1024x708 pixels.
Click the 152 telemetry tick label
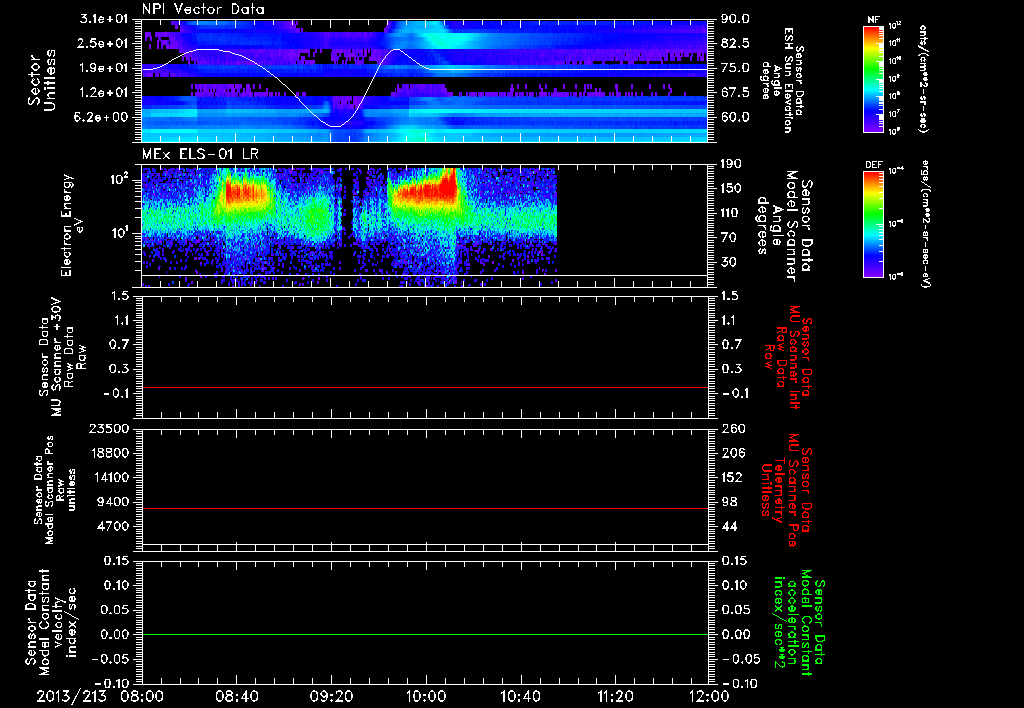(x=732, y=477)
